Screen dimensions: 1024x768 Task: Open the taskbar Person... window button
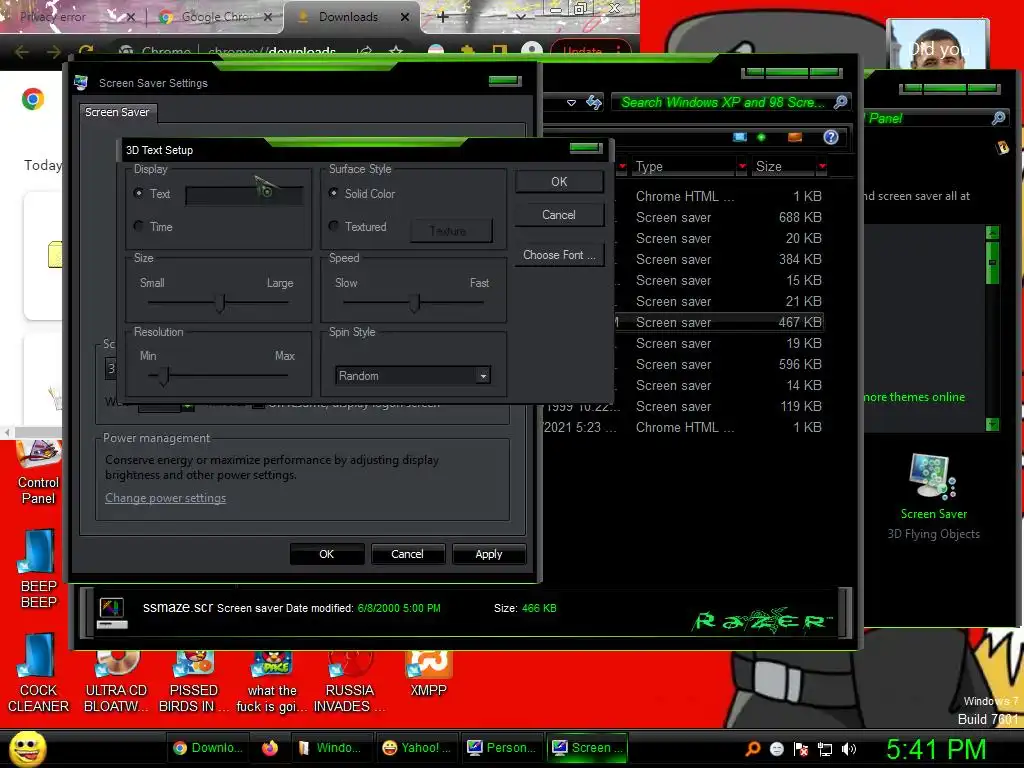tap(502, 748)
